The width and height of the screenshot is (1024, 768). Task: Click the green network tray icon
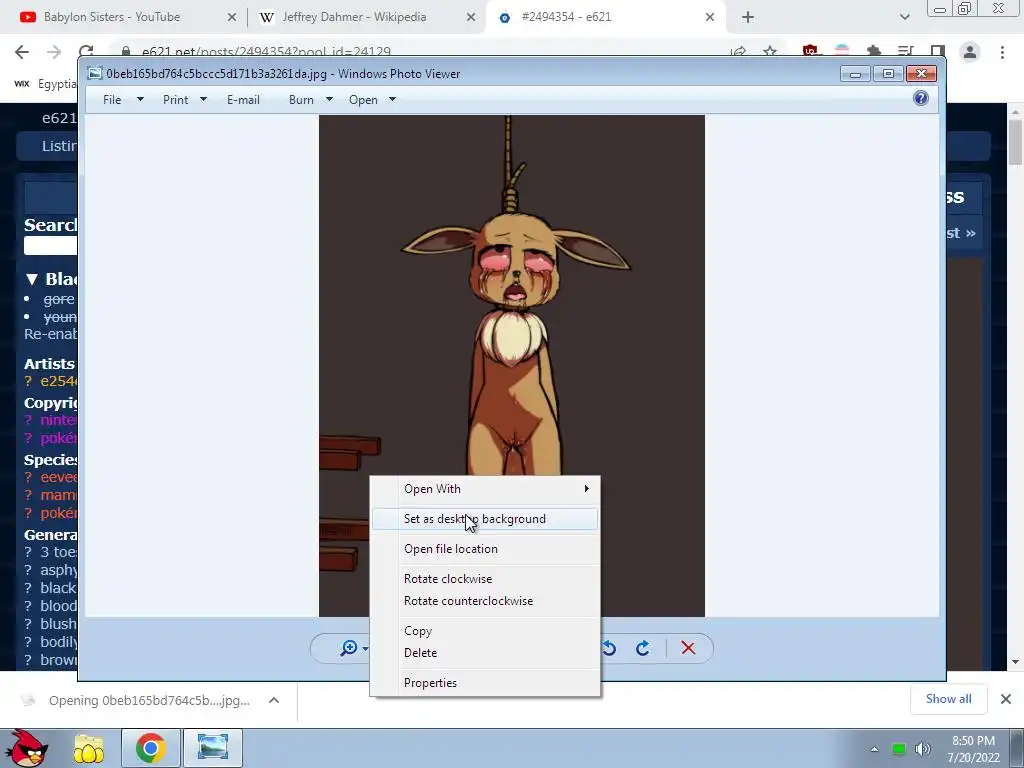click(899, 750)
